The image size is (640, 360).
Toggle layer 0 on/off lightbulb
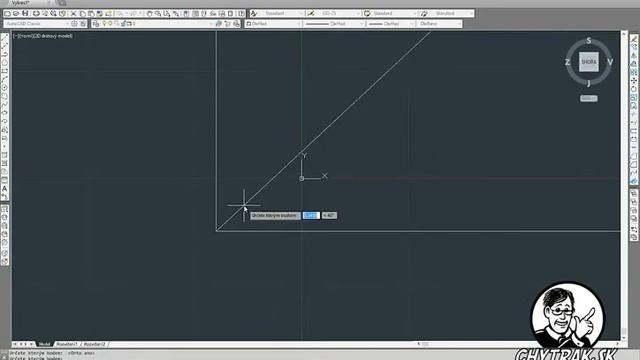104,24
